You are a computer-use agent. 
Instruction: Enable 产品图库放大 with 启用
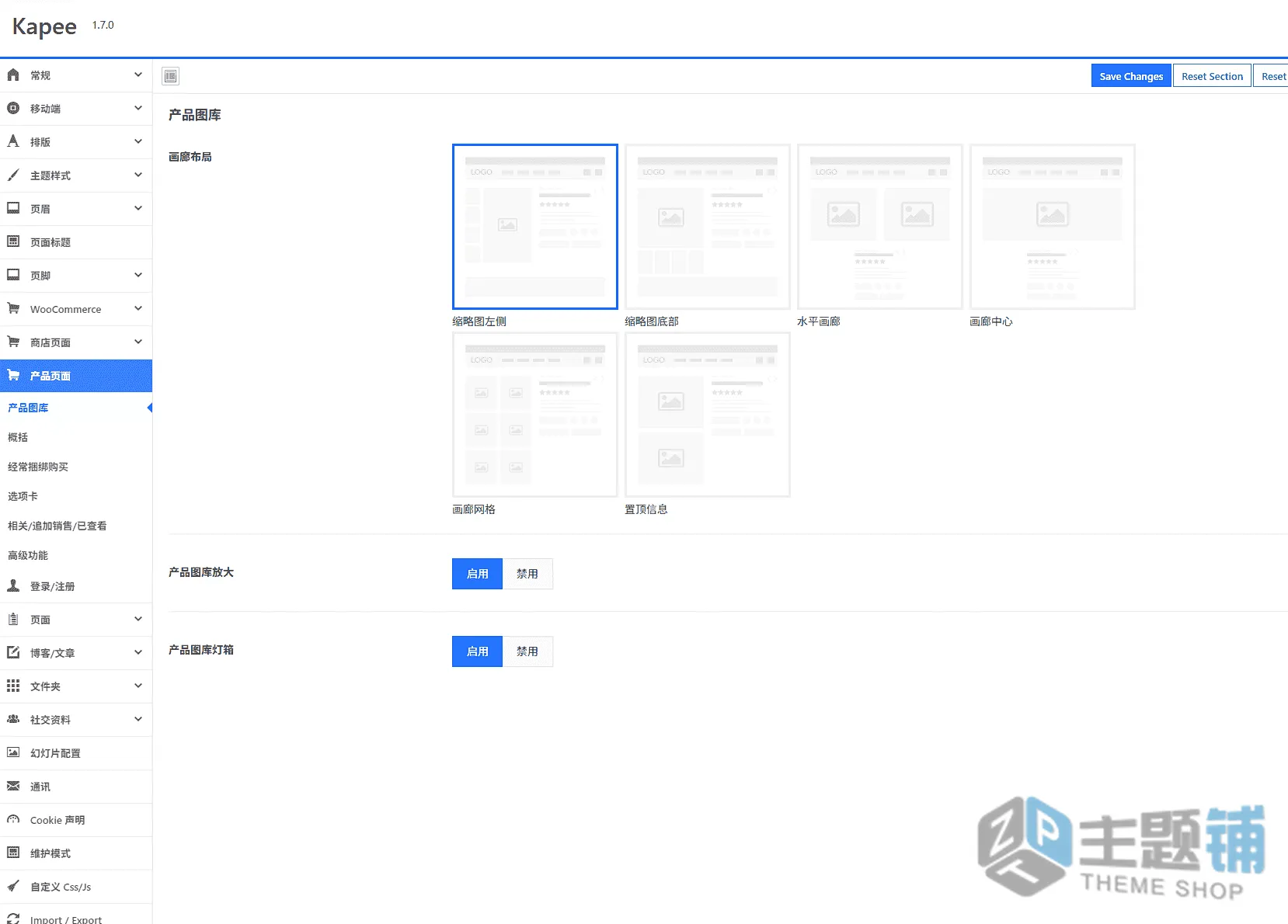coord(477,574)
